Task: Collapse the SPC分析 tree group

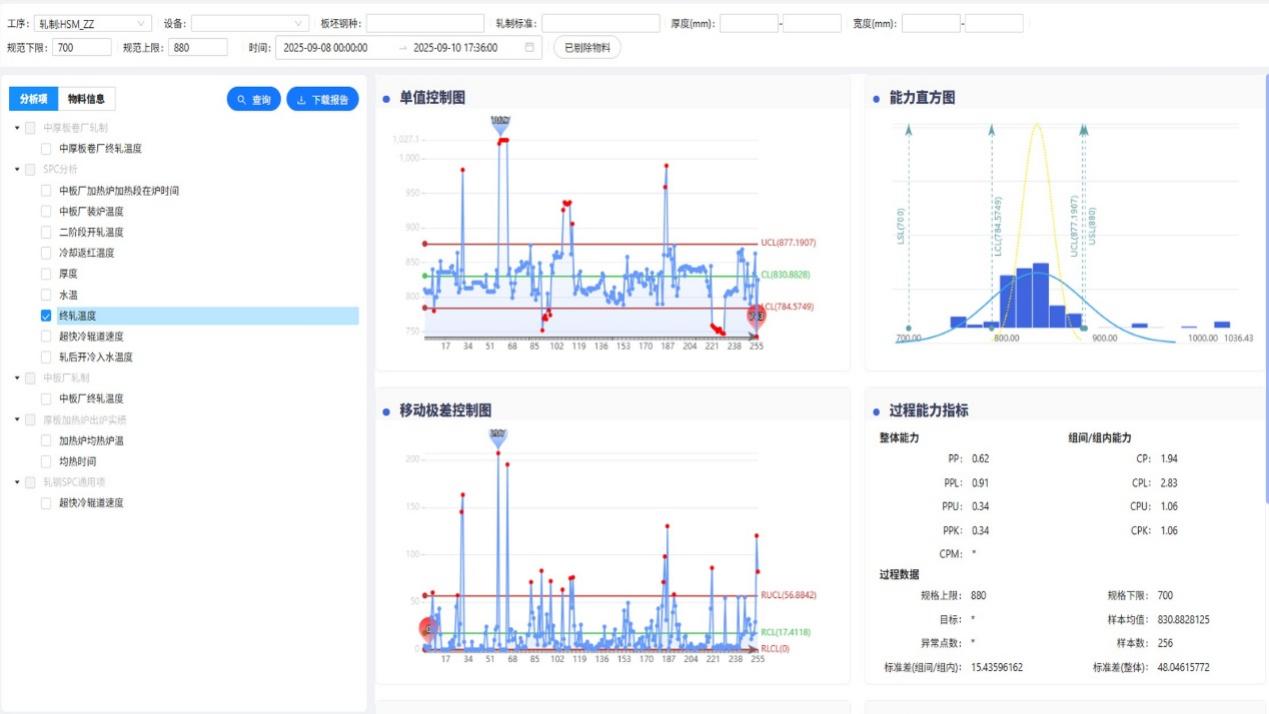Action: tap(17, 169)
